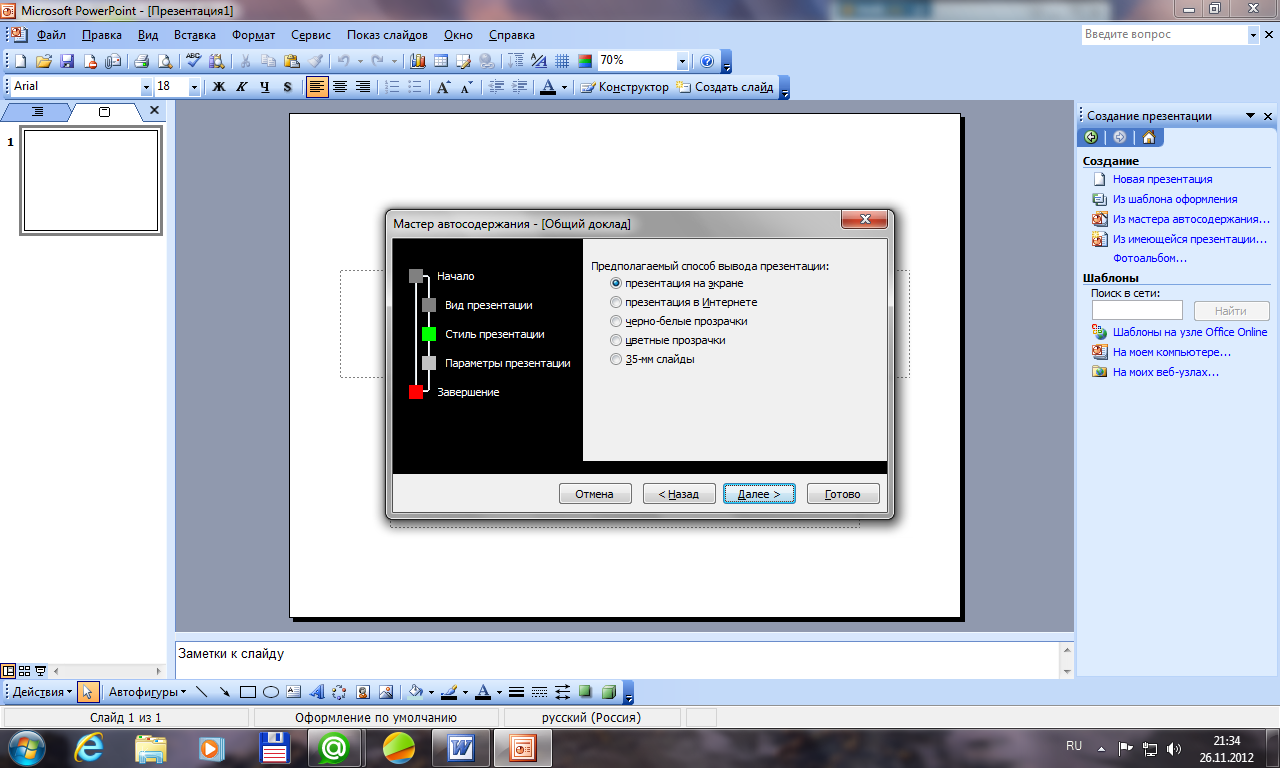Show the grid using the toolbar icon
Screen dimensions: 1280x768
click(562, 61)
